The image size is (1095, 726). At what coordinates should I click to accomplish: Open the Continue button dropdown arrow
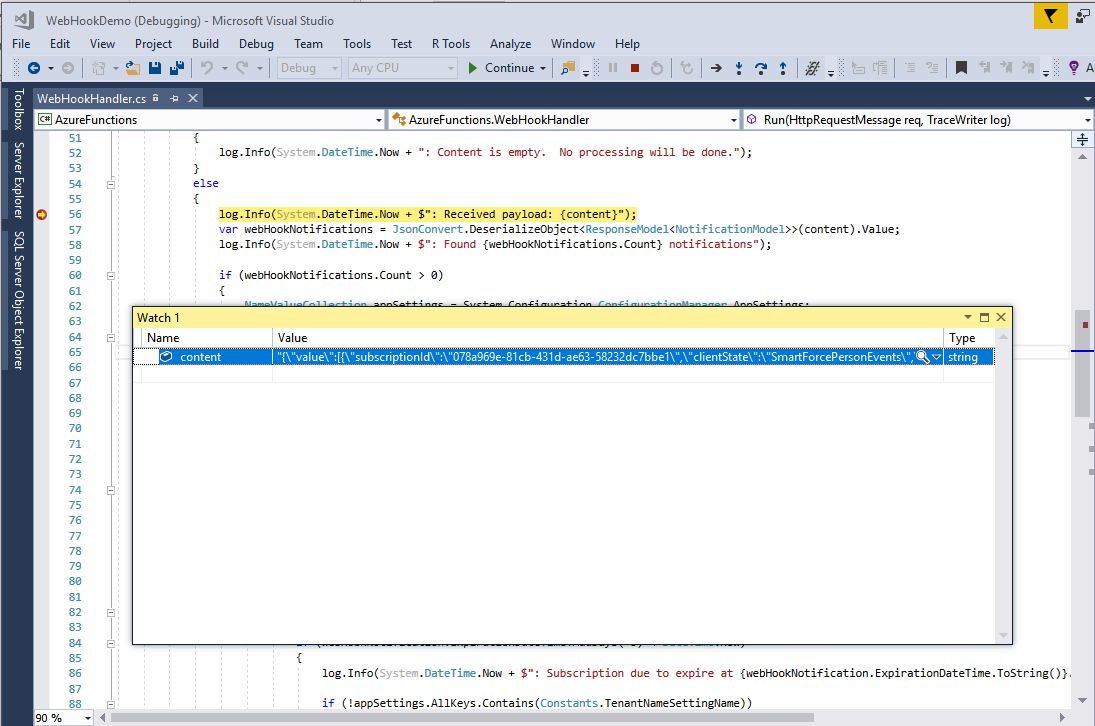pos(543,68)
